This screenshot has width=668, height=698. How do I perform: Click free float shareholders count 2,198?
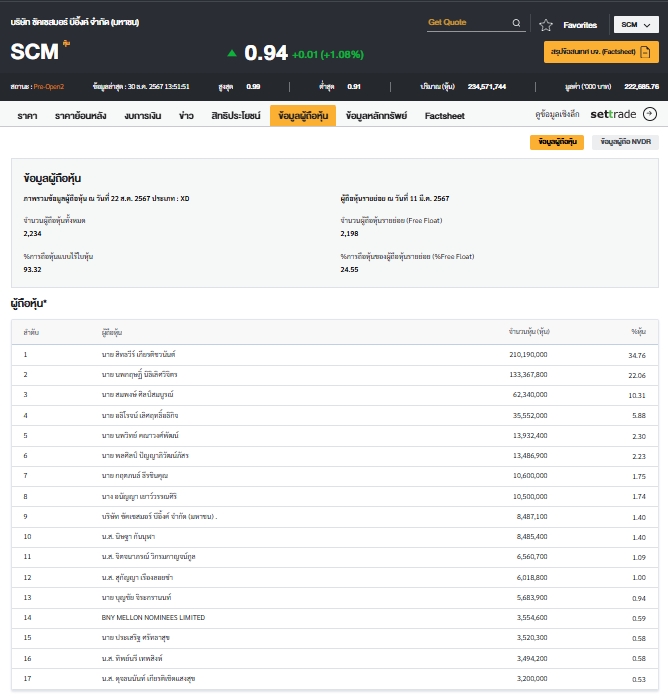(349, 233)
